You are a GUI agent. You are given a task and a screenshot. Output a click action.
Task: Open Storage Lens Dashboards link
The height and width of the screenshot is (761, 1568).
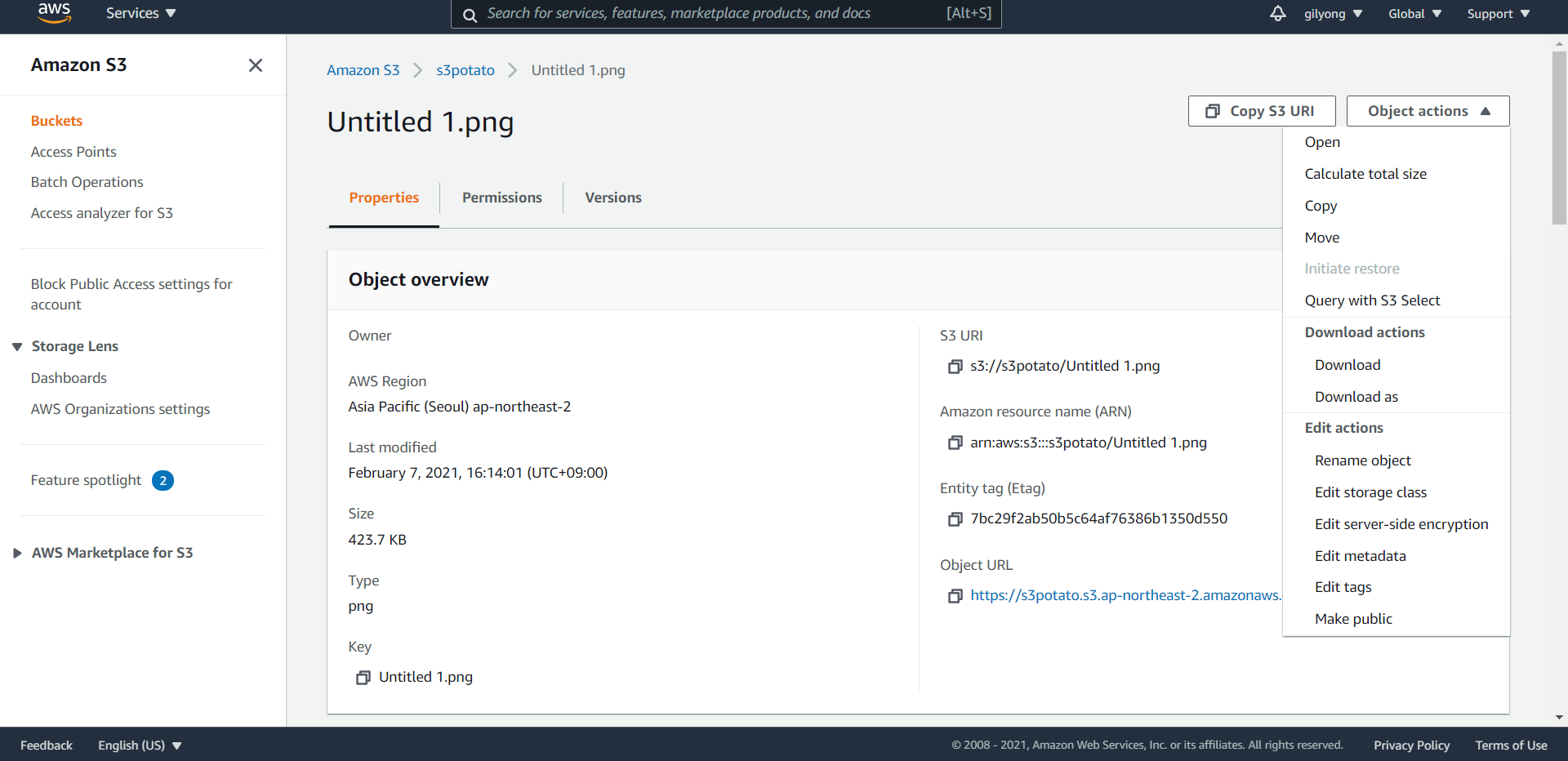tap(69, 378)
